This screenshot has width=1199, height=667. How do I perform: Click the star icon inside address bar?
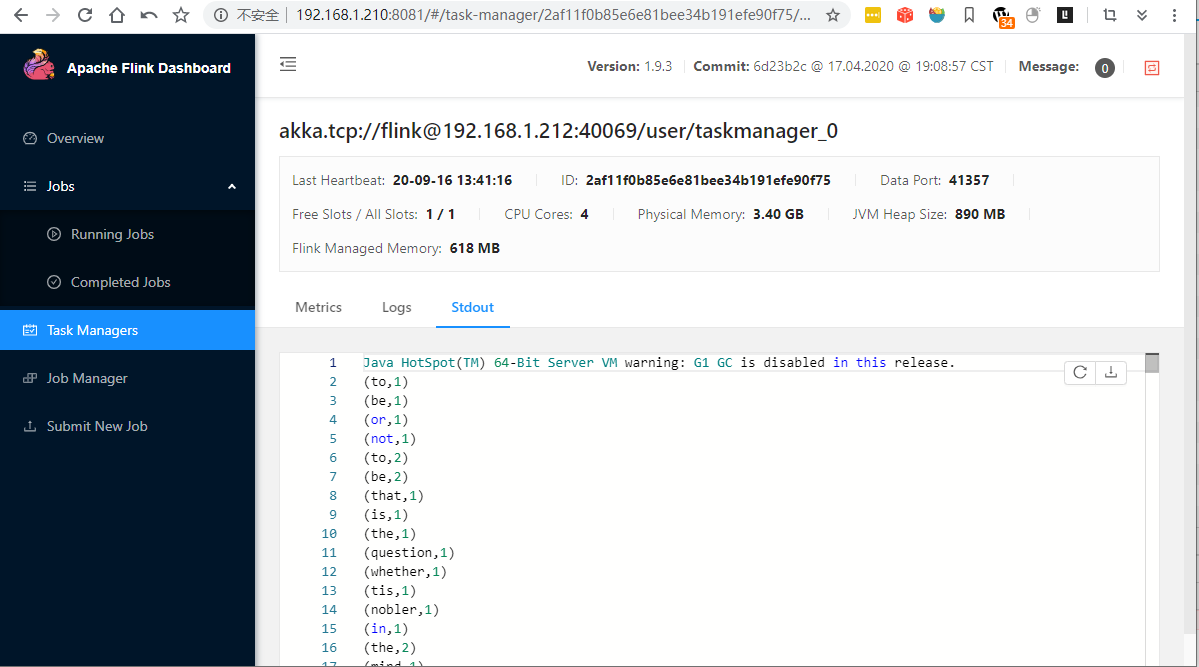pos(833,15)
